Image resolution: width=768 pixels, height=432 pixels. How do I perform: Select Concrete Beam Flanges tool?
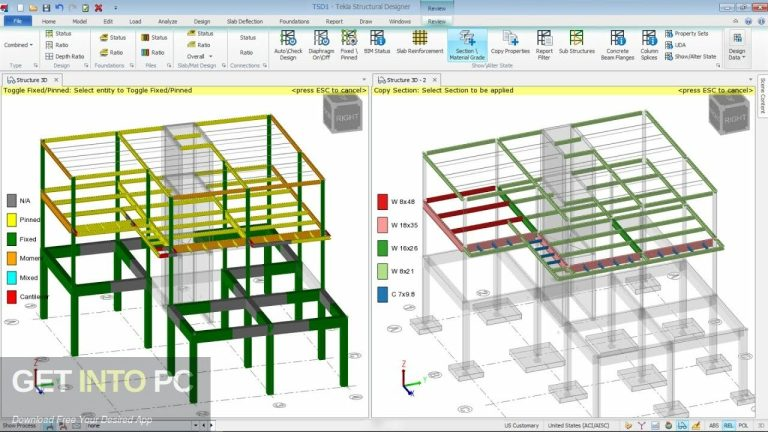(618, 45)
